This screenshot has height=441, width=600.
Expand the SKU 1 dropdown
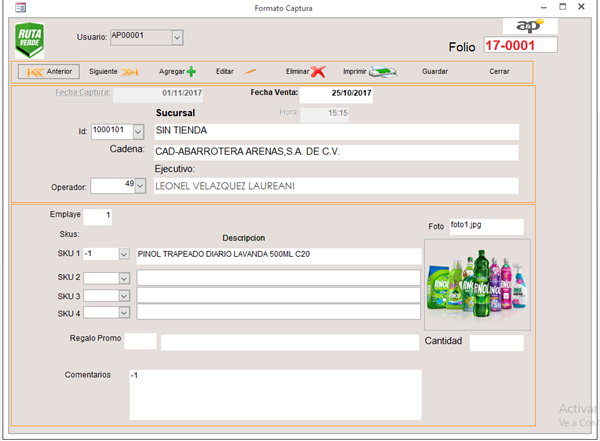pos(123,255)
